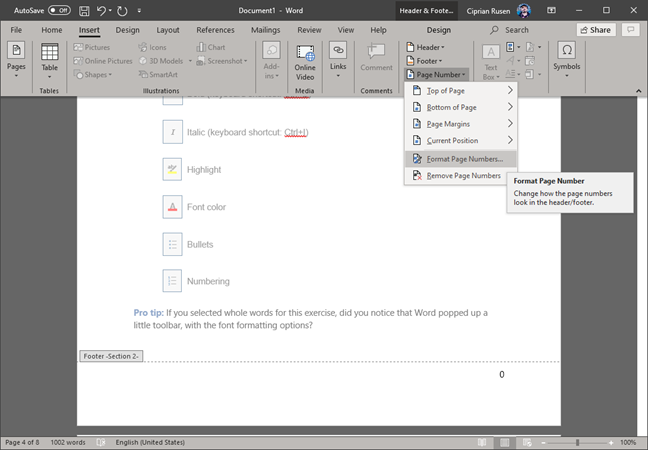Open the Header & Footer Design tab

click(438, 30)
